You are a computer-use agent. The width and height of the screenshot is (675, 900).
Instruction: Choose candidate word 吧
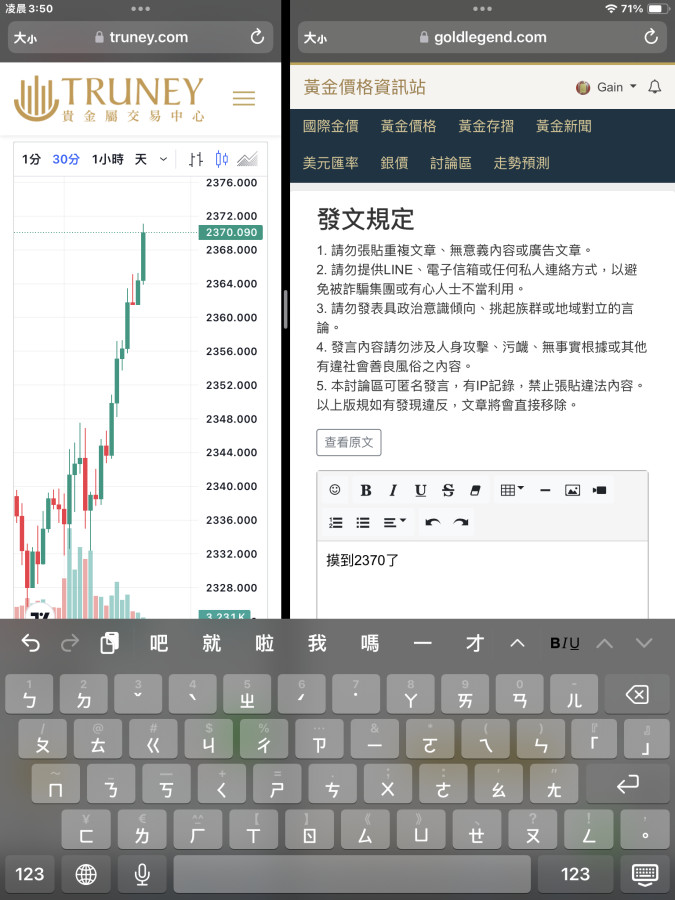click(158, 643)
